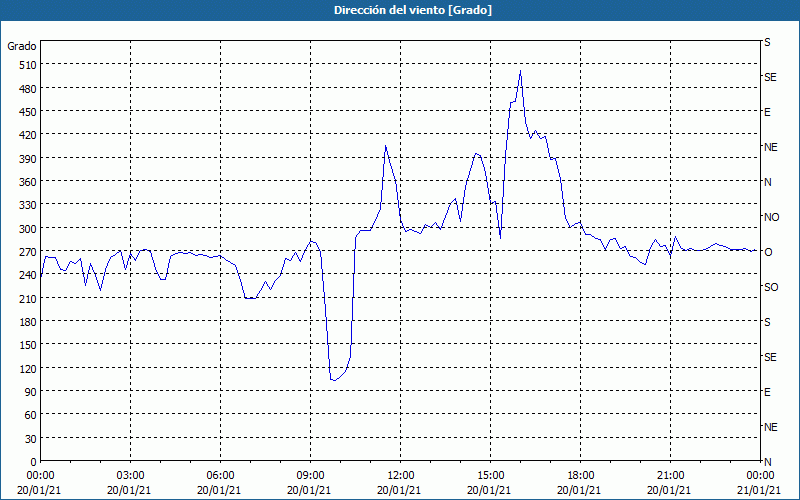Click the "Grado" axis unit label

pos(22,46)
